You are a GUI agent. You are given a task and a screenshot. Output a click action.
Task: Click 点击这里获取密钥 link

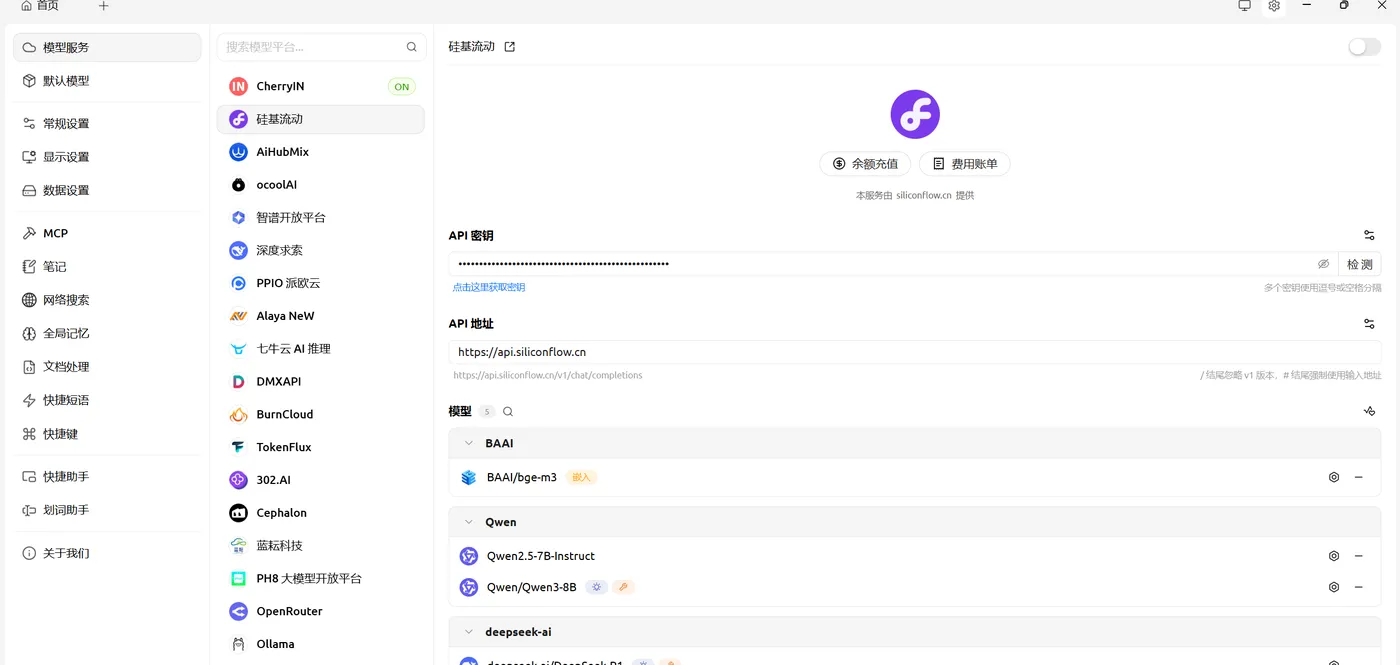click(x=489, y=287)
